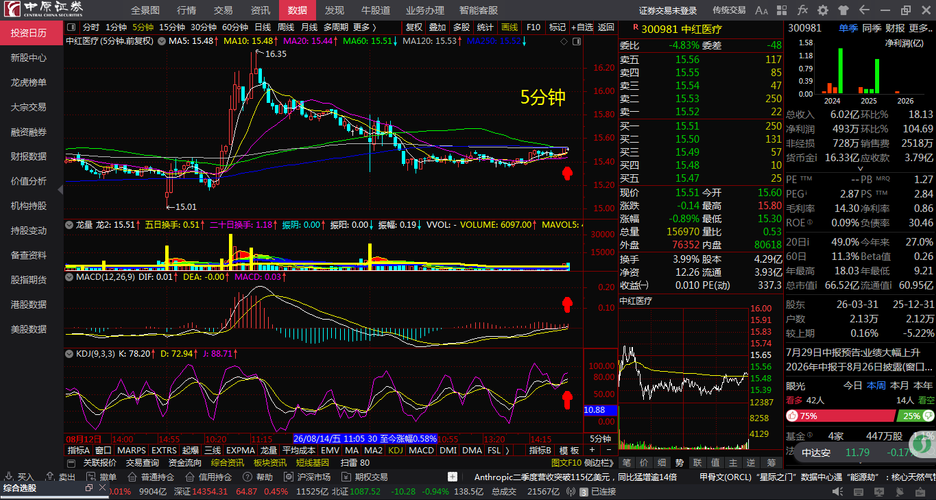The image size is (936, 500).
Task: Toggle 叠加 overlay mode
Action: coord(438,27)
